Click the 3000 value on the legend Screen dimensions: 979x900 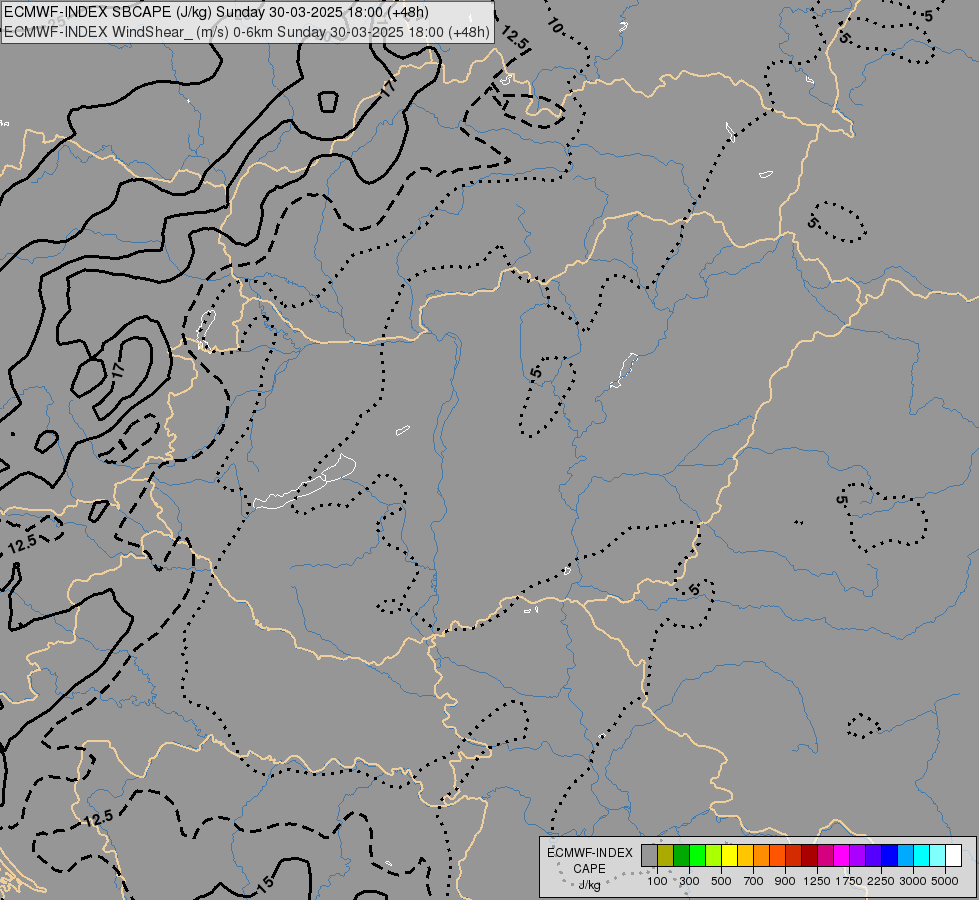pos(913,881)
